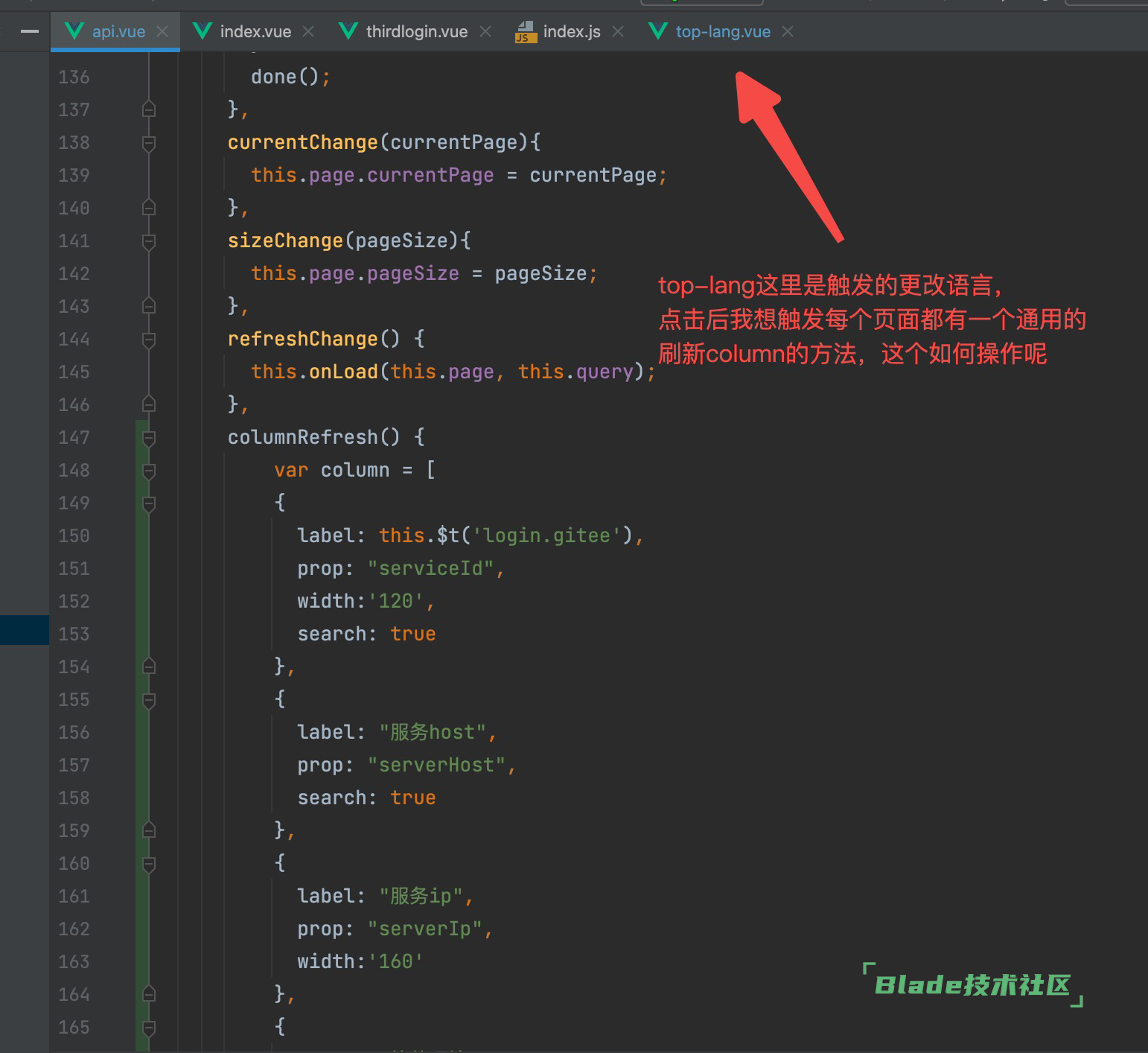
Task: Click sizeChange method name
Action: click(x=285, y=241)
